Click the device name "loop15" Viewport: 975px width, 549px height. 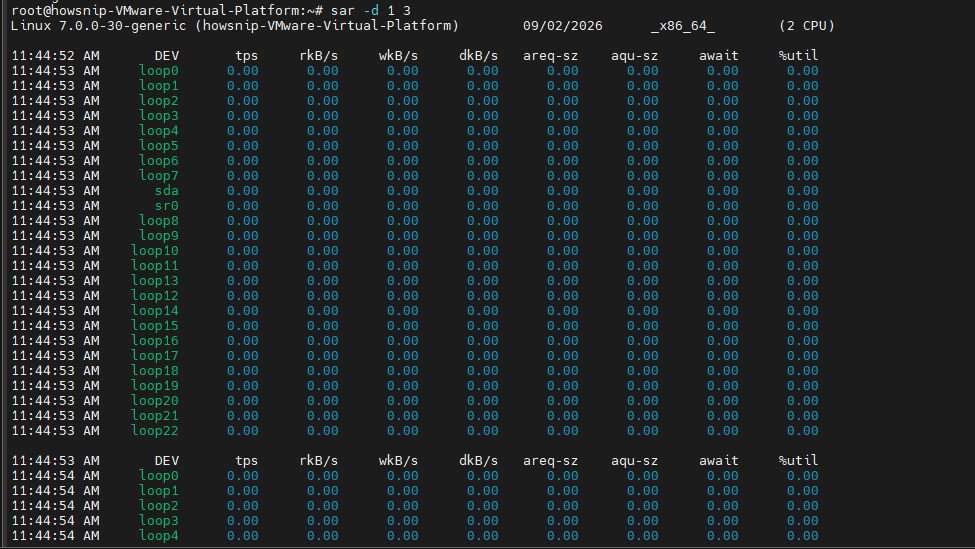(x=155, y=325)
